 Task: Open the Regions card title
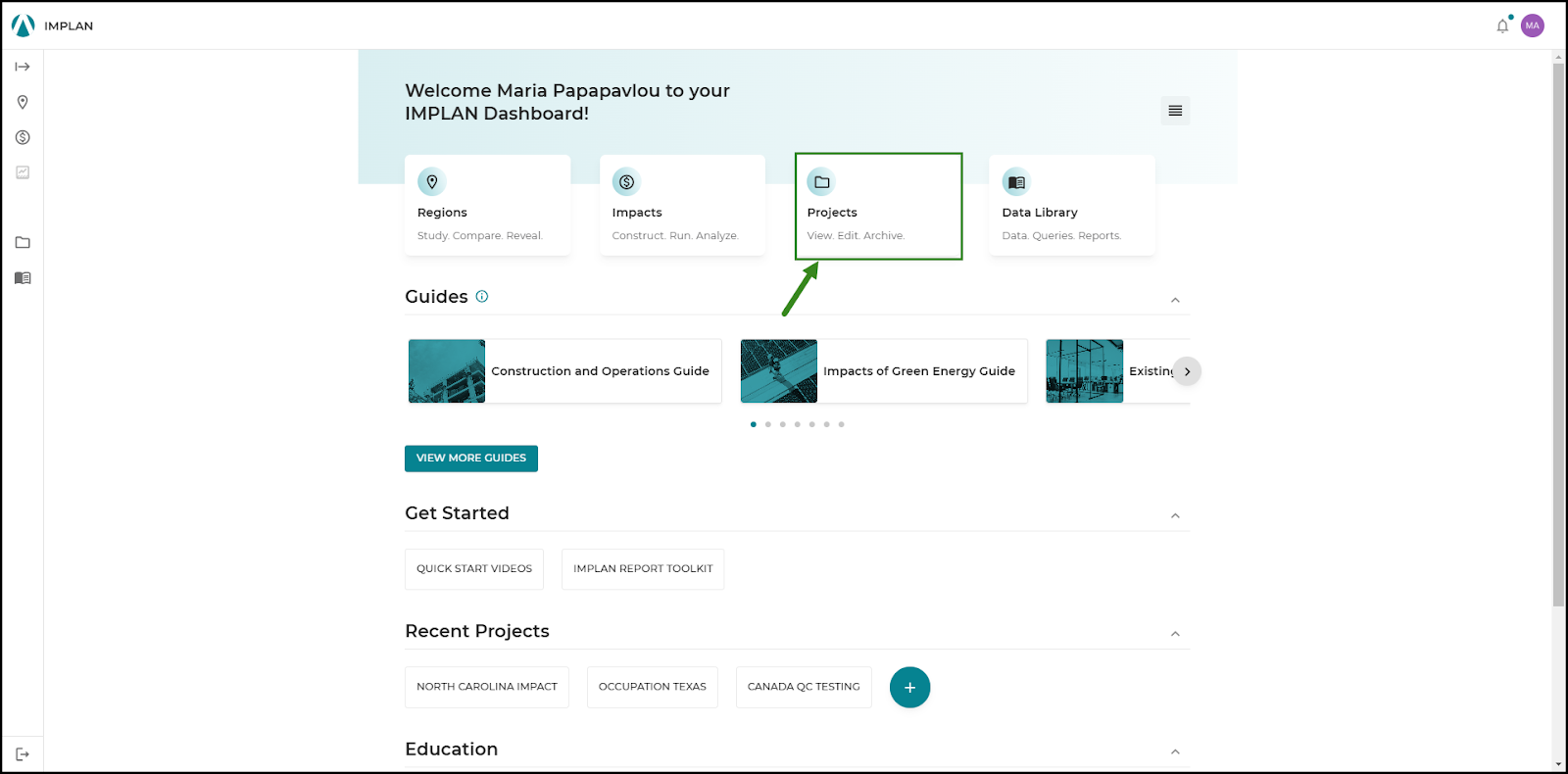point(442,213)
